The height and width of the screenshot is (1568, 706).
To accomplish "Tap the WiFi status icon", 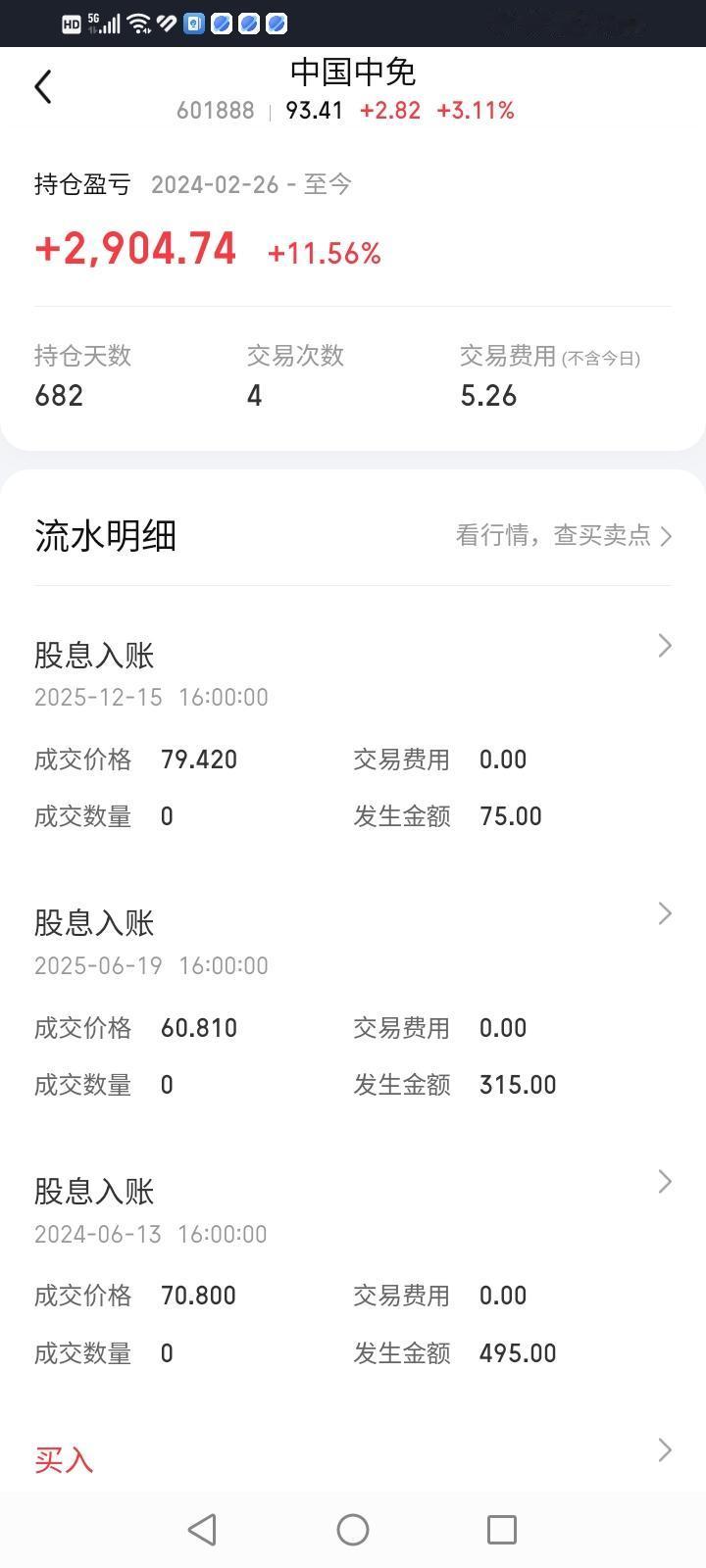I will tap(139, 23).
